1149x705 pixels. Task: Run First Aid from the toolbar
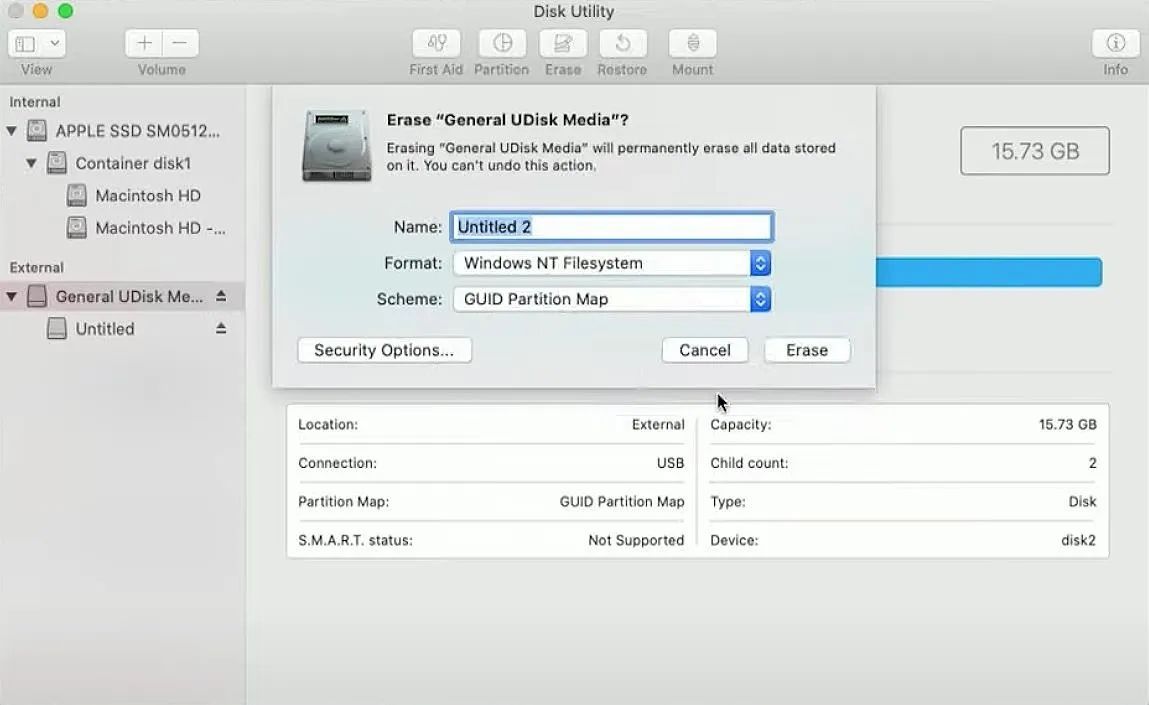(436, 43)
